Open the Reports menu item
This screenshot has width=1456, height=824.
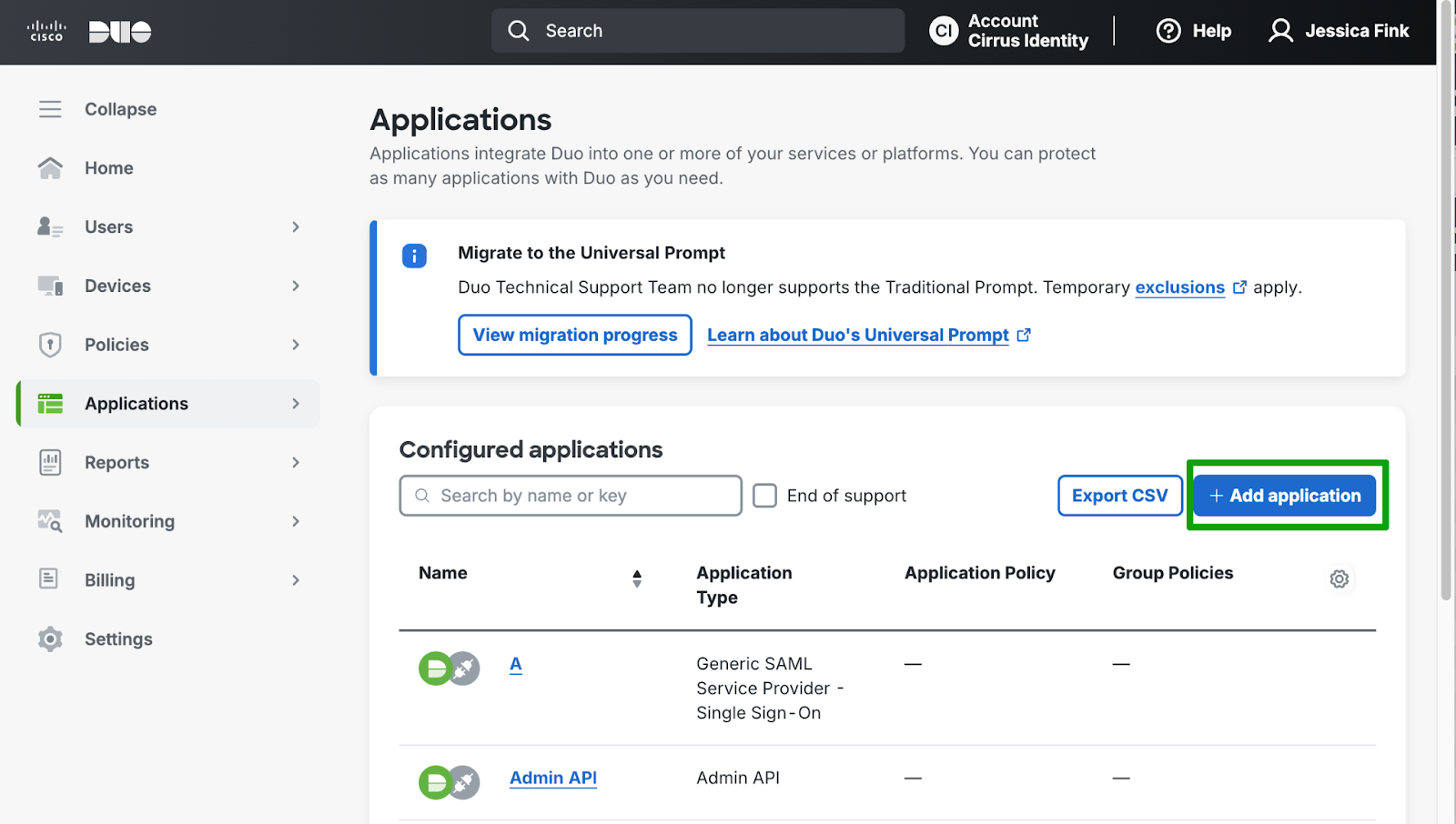(x=116, y=462)
